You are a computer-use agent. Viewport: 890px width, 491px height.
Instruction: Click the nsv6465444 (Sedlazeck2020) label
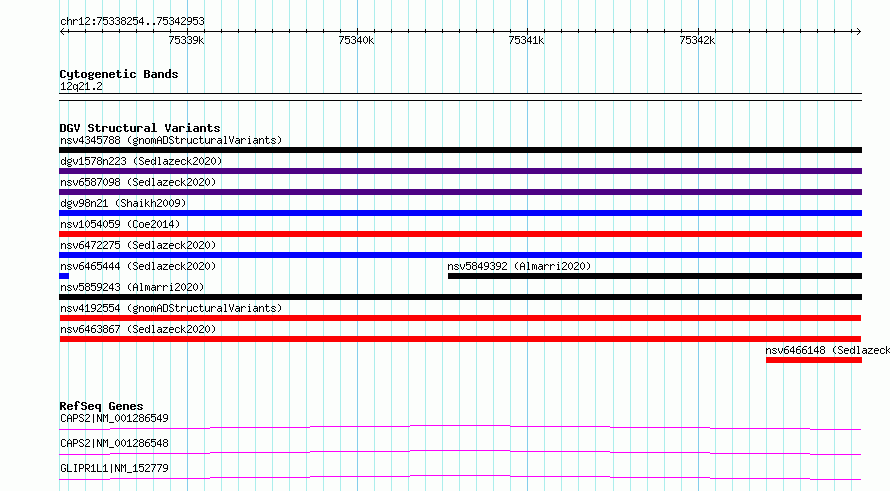138,266
